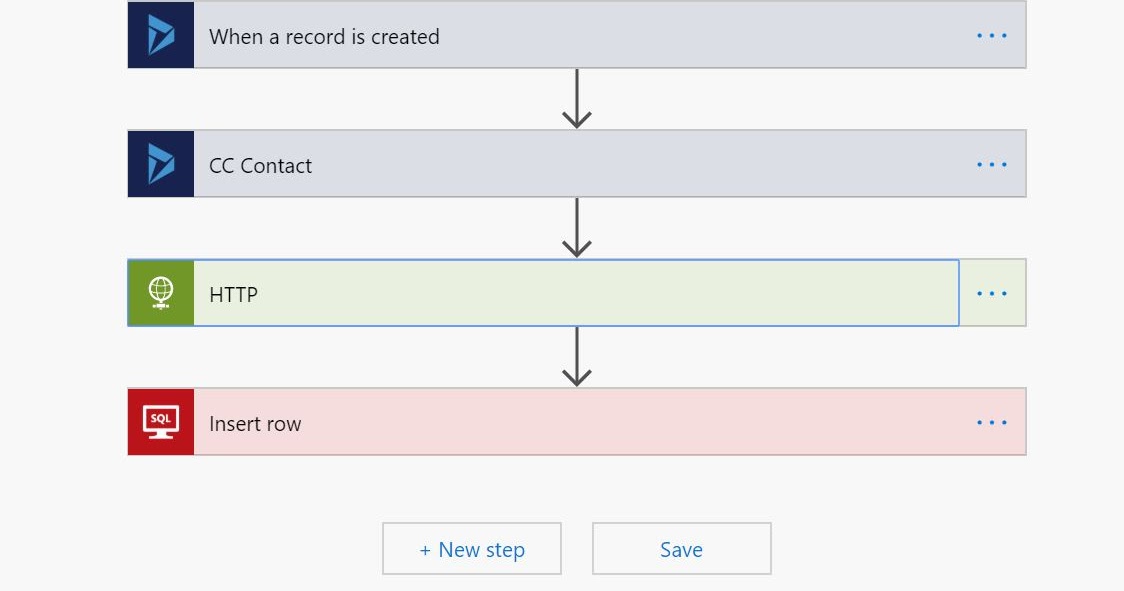This screenshot has width=1124, height=591.
Task: Select the red SQL icon on Insert row
Action: pos(160,421)
